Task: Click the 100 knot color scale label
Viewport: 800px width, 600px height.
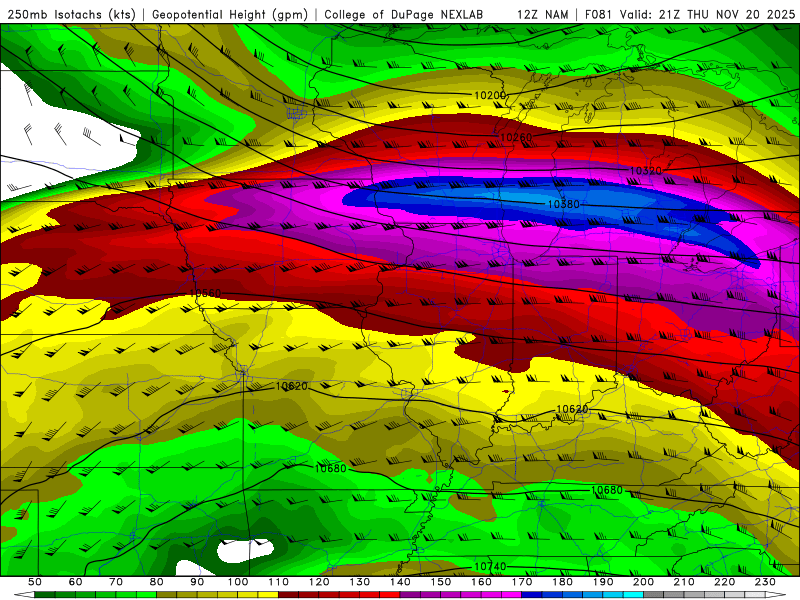Action: tap(238, 582)
